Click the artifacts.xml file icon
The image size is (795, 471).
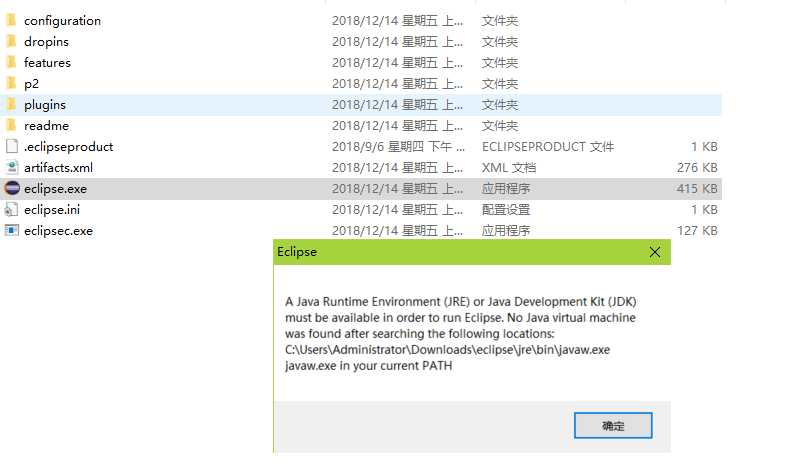pos(11,167)
